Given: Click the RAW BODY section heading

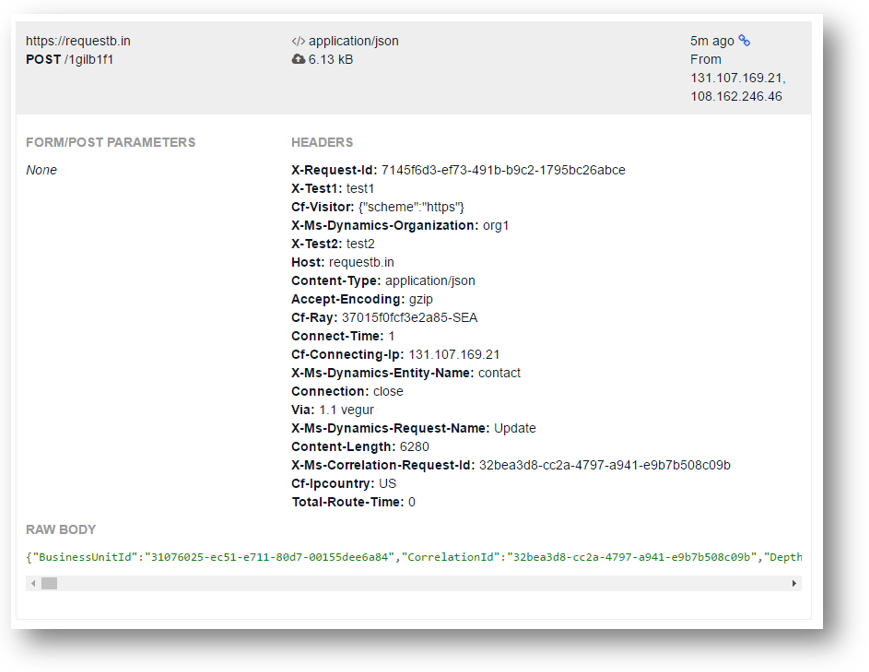Looking at the screenshot, I should click(61, 530).
